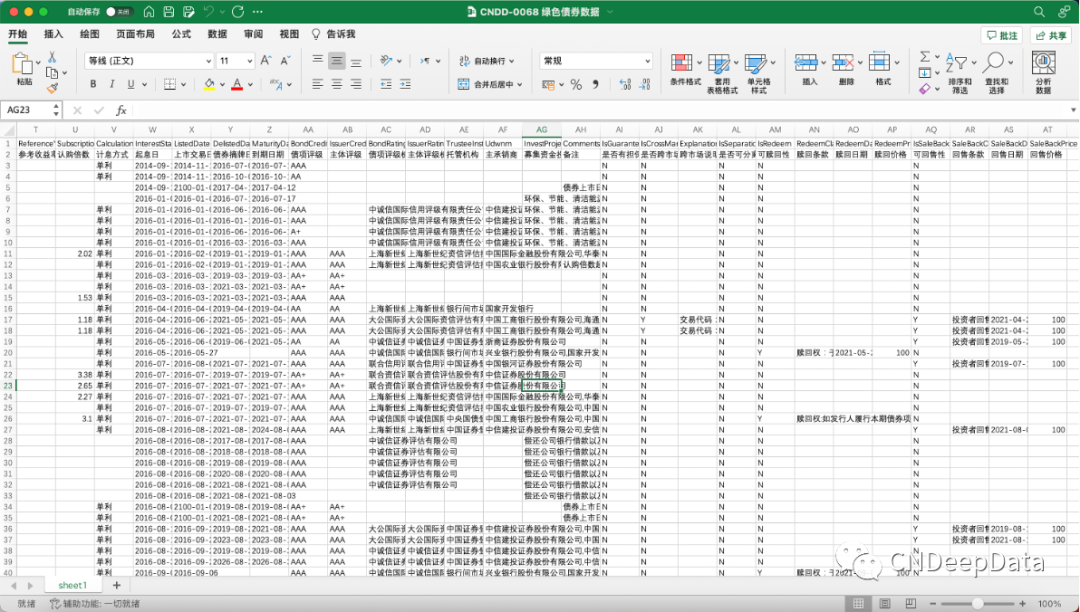Click the Undo arrow icon
The image size is (1080, 612).
[209, 12]
